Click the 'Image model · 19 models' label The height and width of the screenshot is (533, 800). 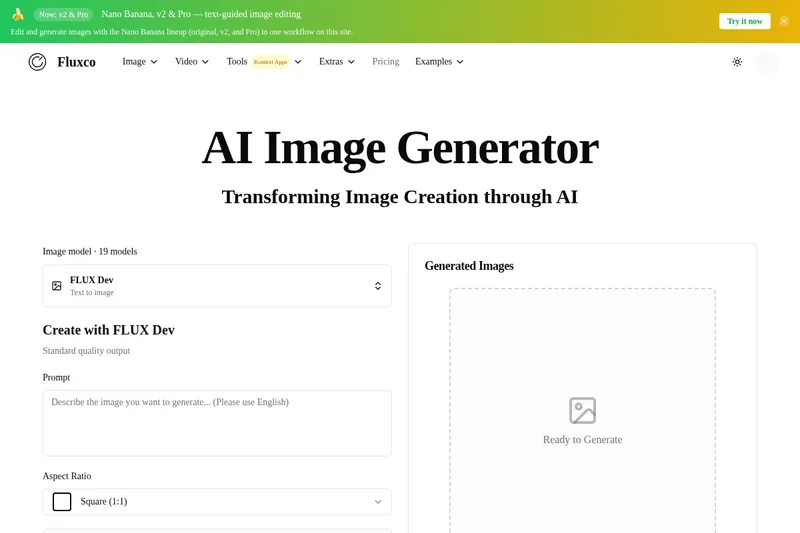pos(90,251)
